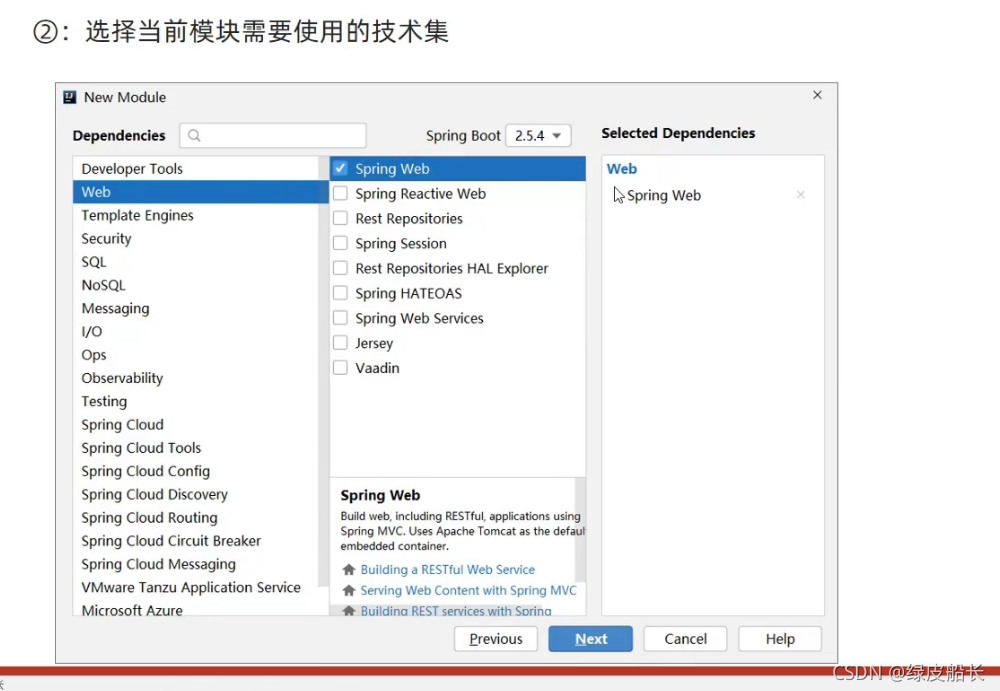Tick the Spring Session checkbox
The image size is (1000, 691).
point(341,243)
